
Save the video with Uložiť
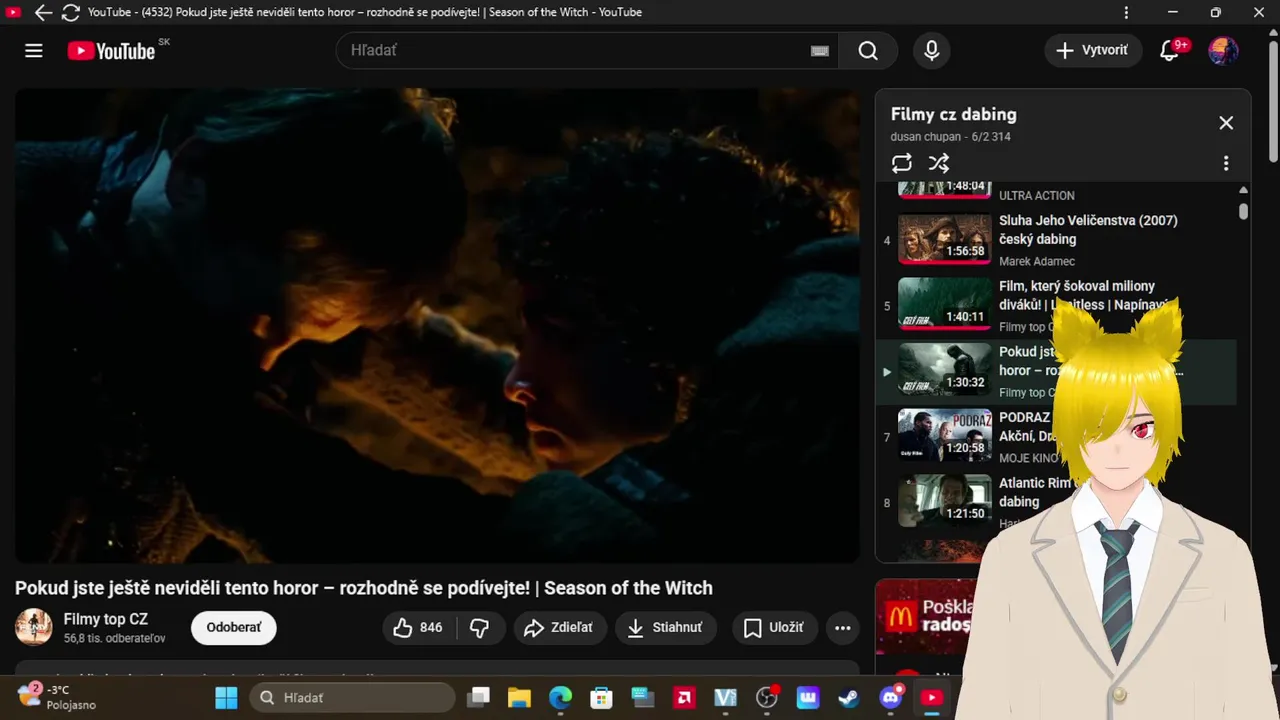click(775, 628)
